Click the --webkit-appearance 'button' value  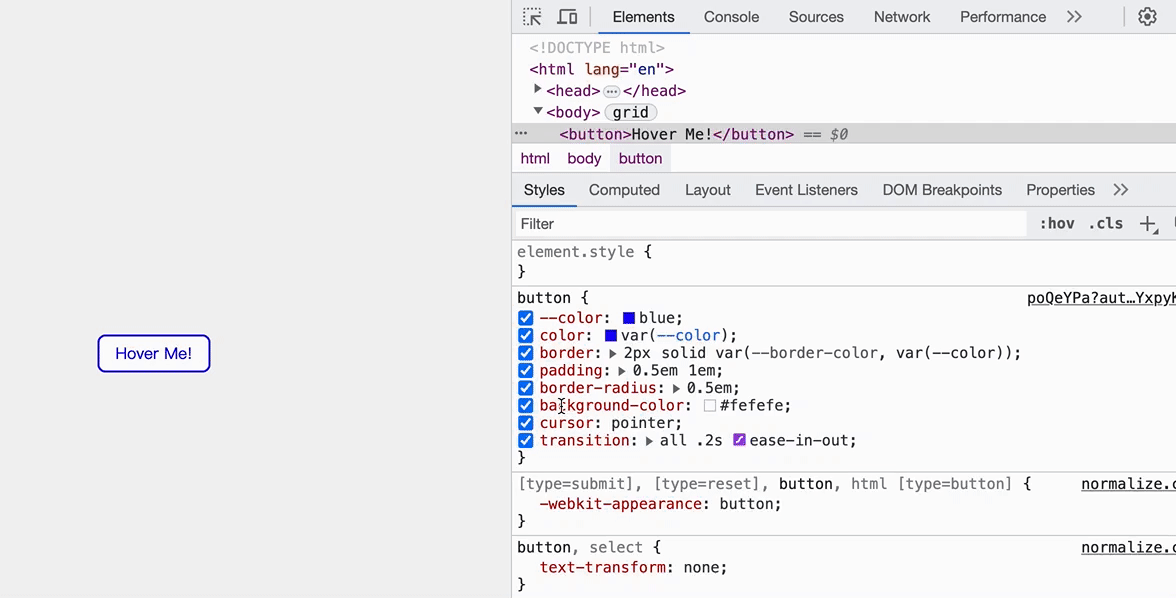pos(746,504)
